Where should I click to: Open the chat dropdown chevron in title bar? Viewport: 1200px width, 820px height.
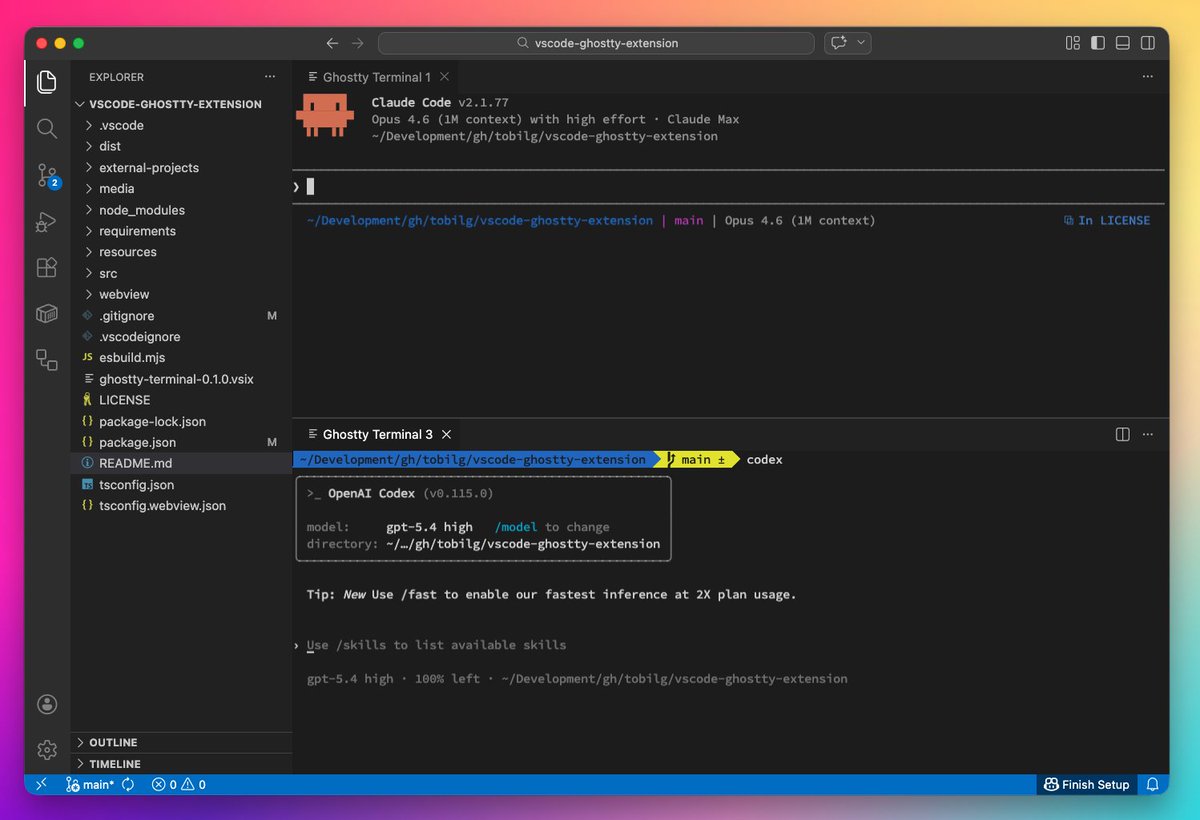[x=861, y=43]
